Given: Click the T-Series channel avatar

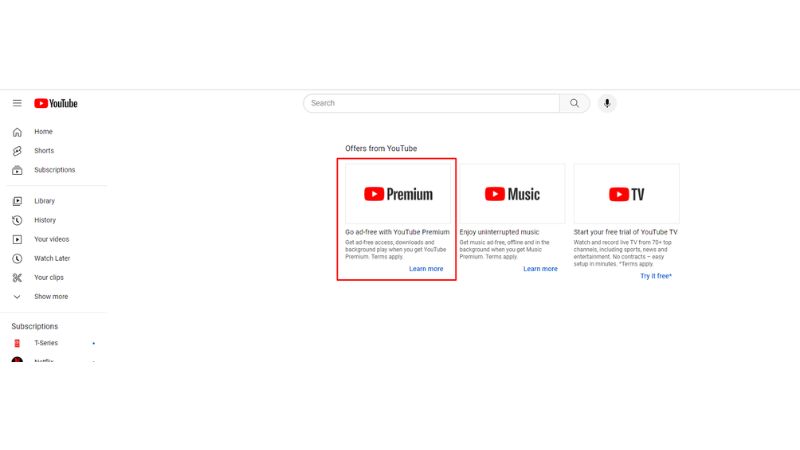Looking at the screenshot, I should click(17, 343).
